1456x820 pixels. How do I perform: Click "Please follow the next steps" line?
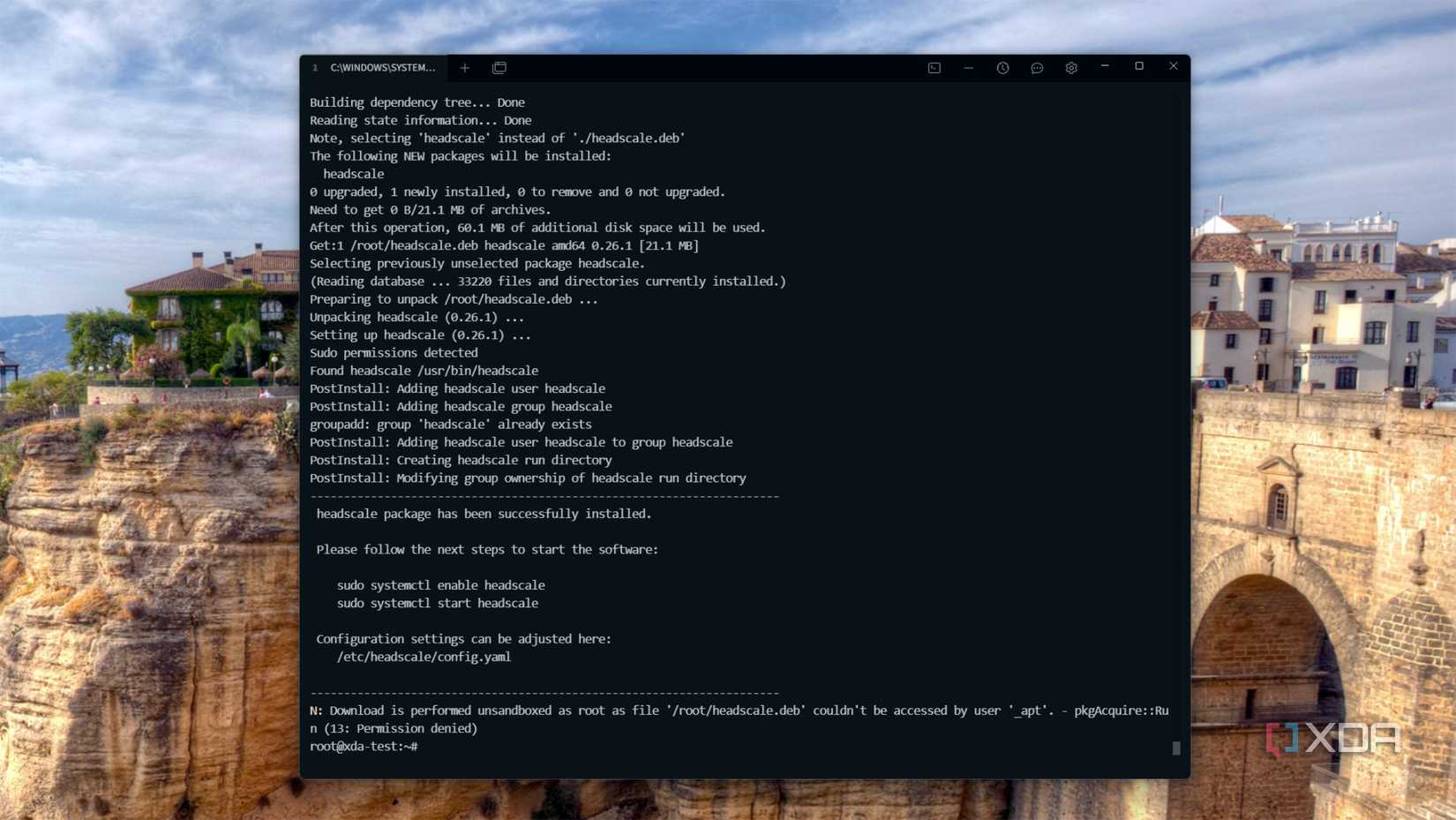[487, 550]
